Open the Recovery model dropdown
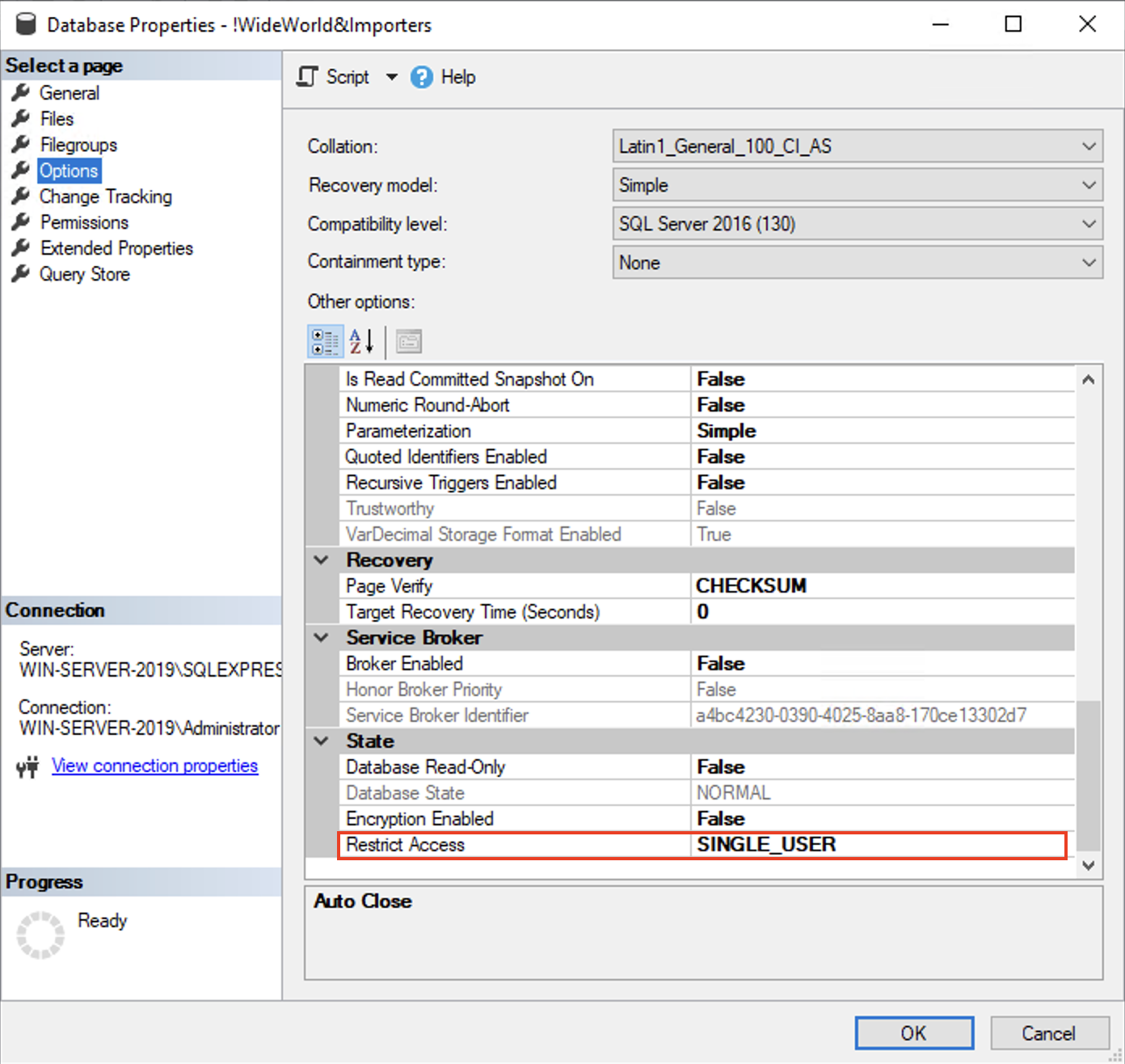 (857, 185)
